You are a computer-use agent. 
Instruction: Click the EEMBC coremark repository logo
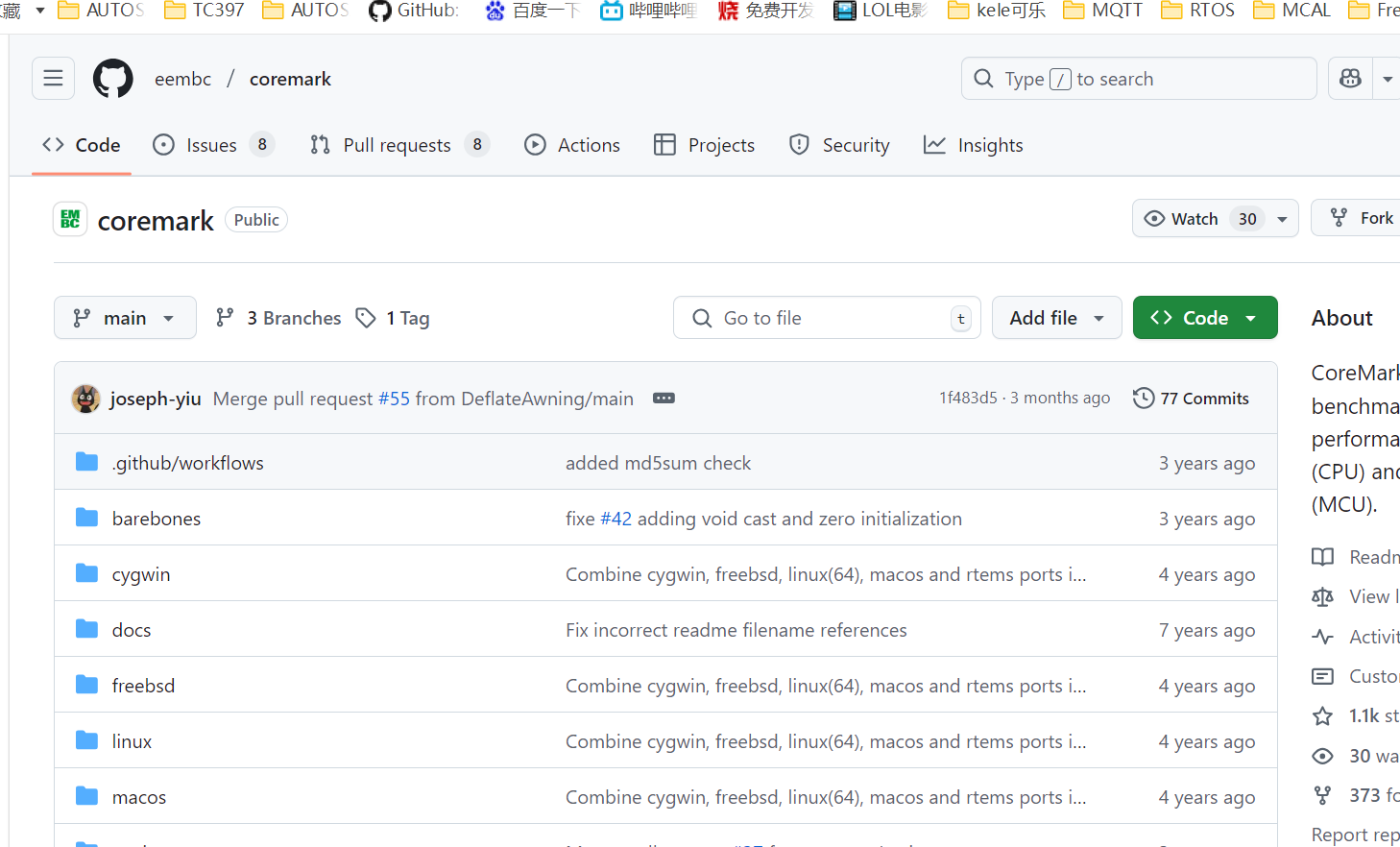point(70,220)
